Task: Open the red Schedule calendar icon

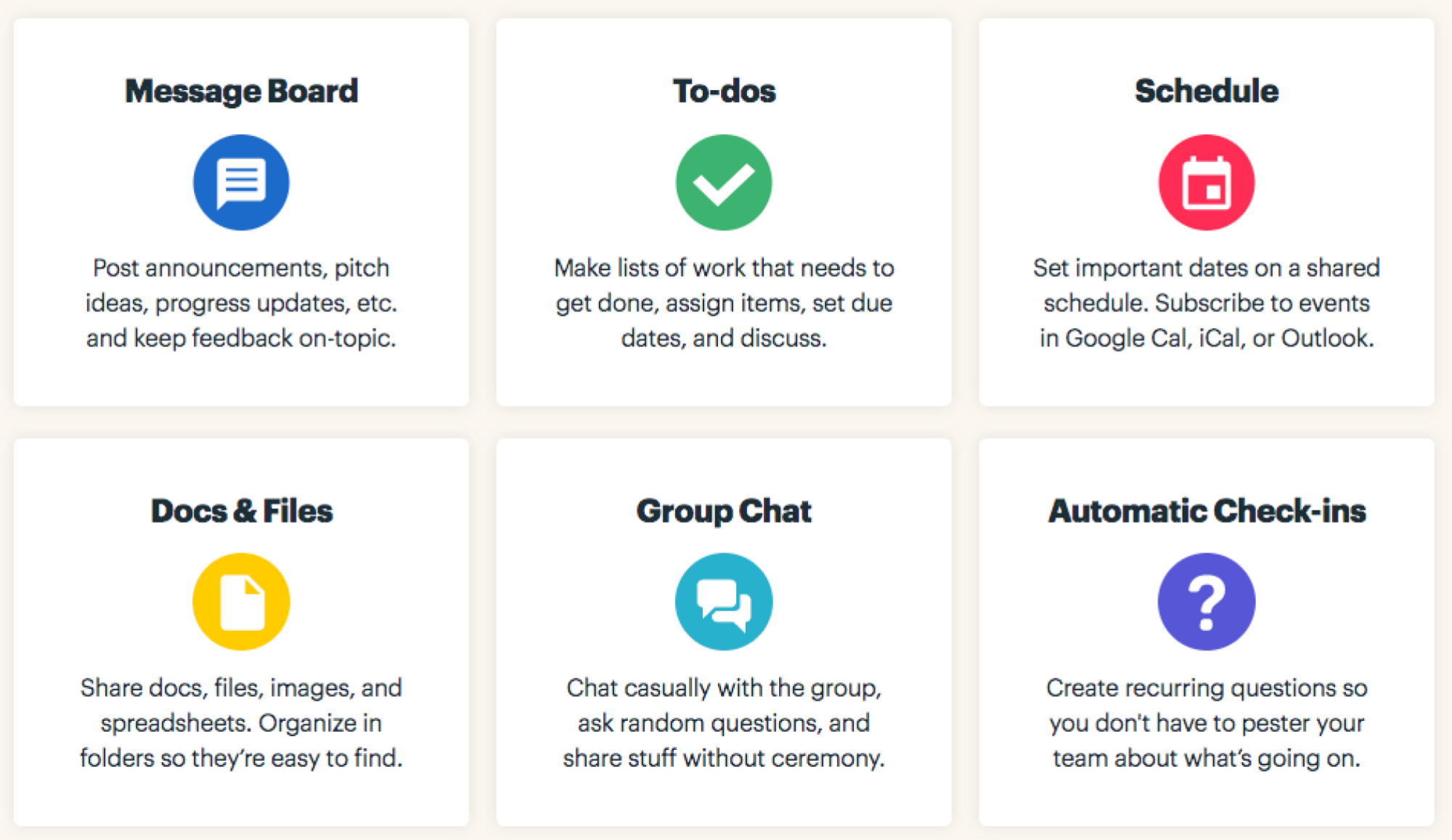Action: (x=1207, y=182)
